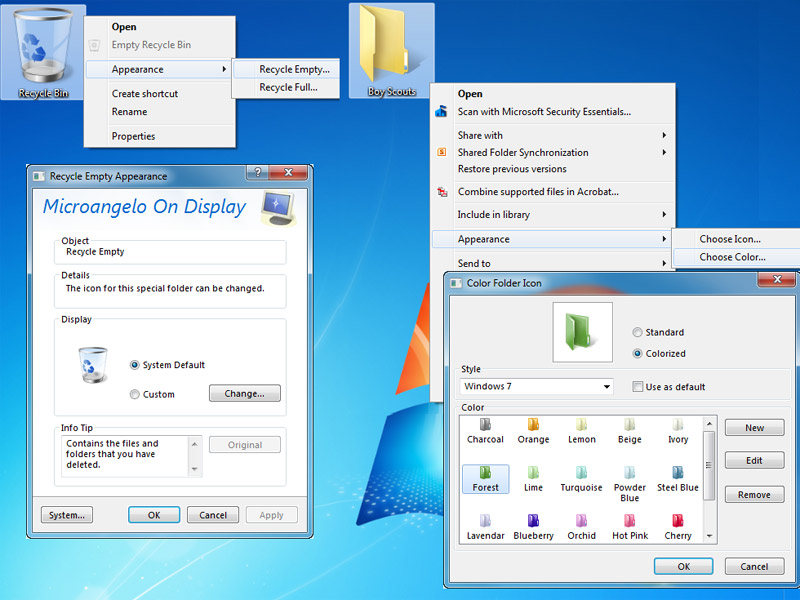
Task: Click the Choose Color... menu entry
Action: (x=732, y=257)
